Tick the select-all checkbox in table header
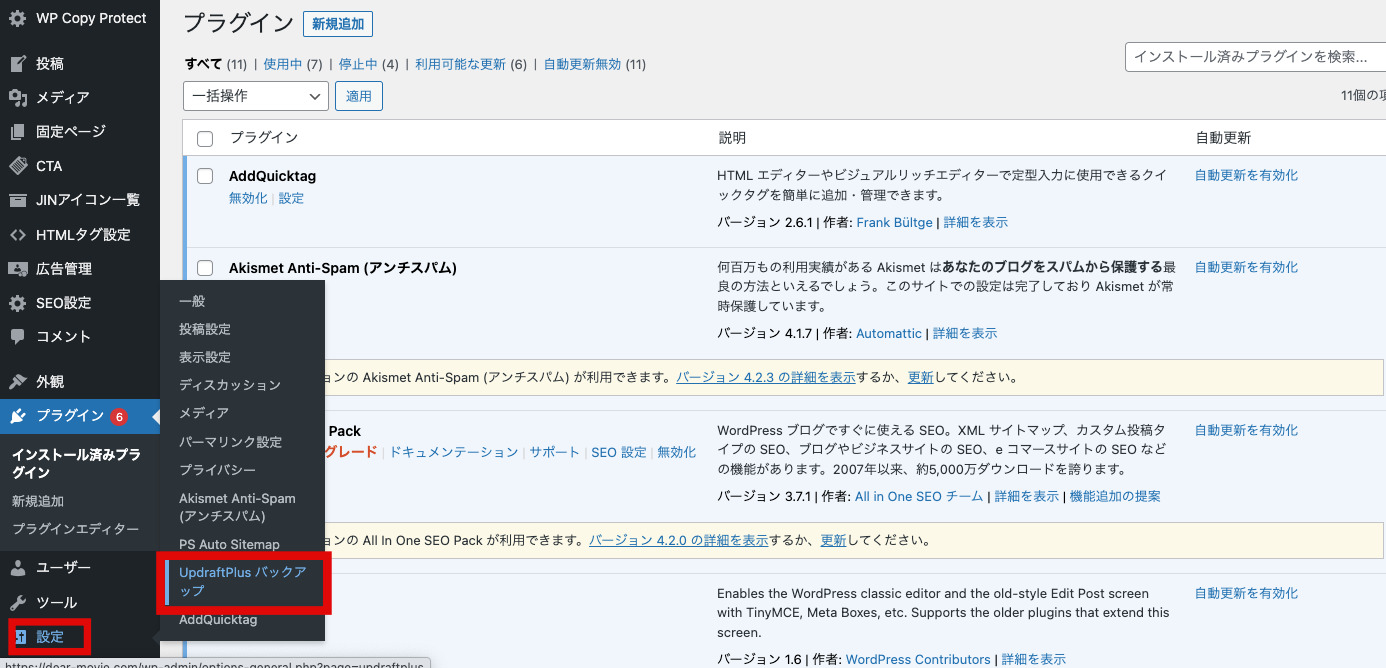Viewport: 1386px width, 668px height. point(205,139)
